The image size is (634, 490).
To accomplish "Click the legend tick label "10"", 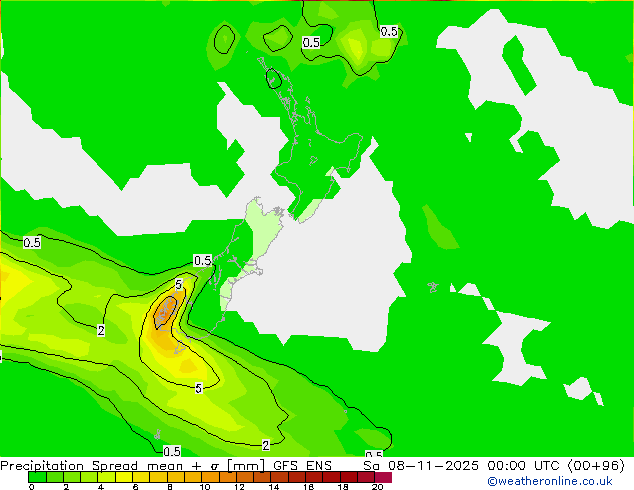I will pos(205,487).
